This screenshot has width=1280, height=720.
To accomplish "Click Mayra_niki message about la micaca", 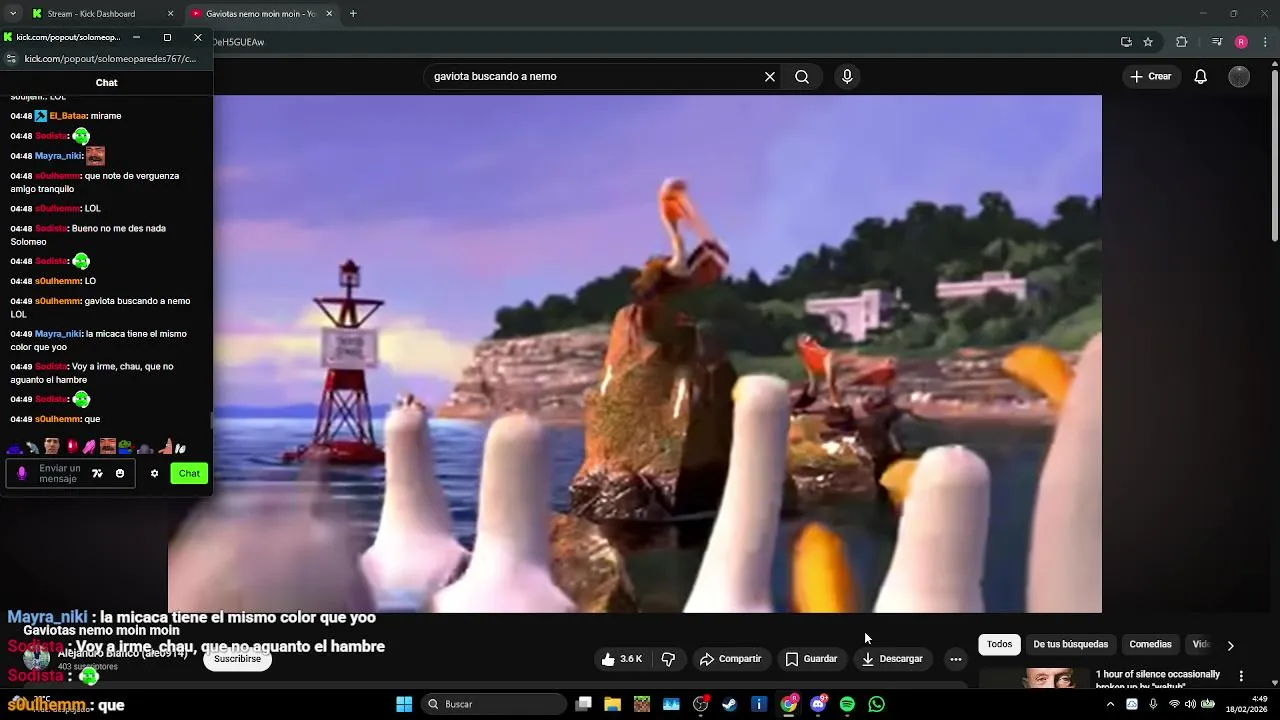I will [x=99, y=340].
